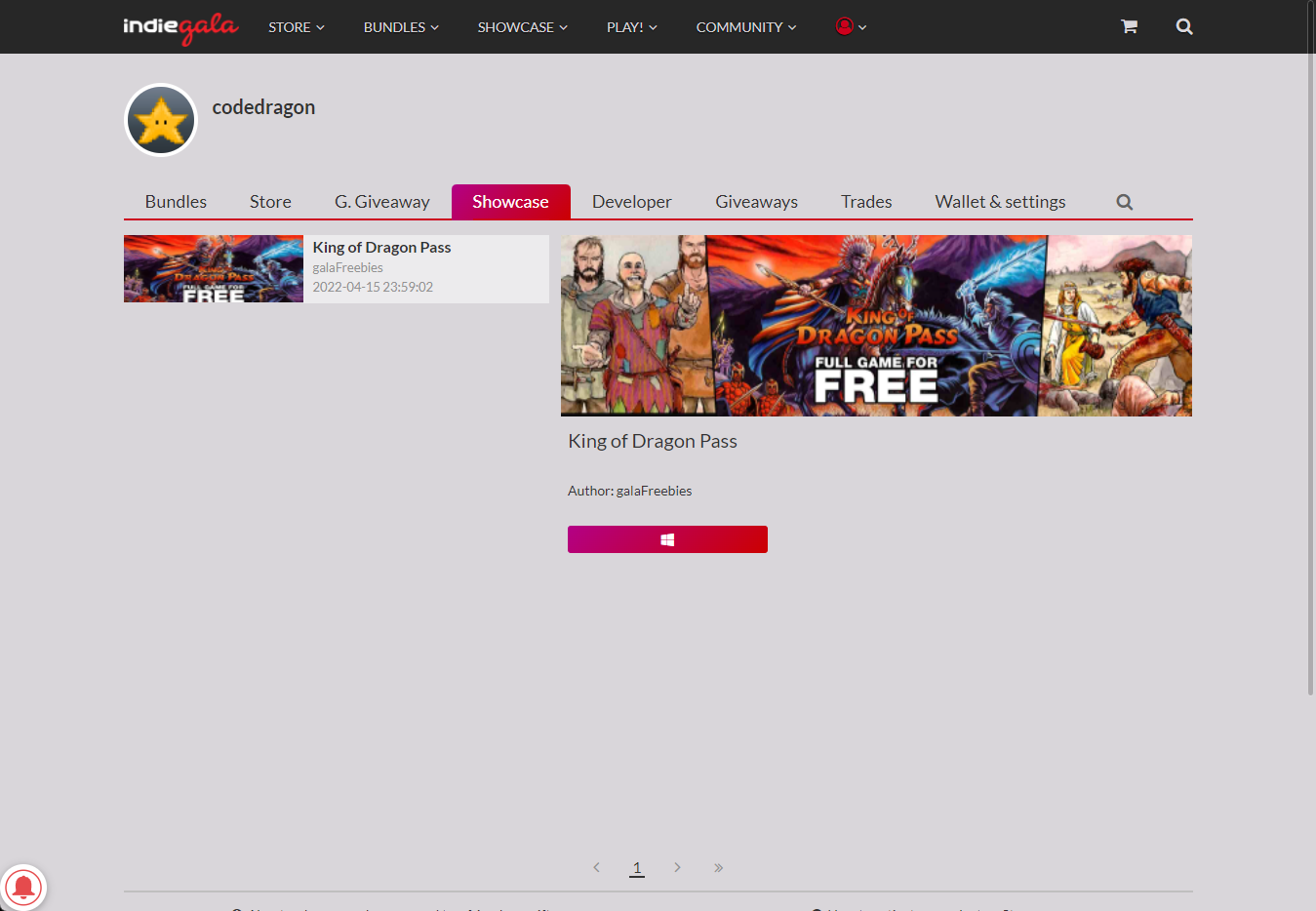
Task: Go to next page arrow
Action: point(677,867)
